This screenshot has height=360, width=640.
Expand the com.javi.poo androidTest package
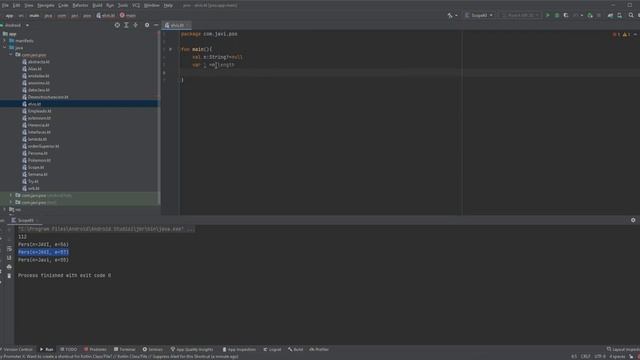[11, 196]
